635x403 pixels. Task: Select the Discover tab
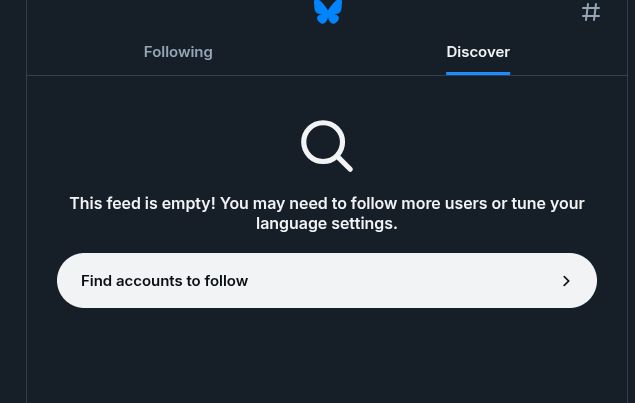click(x=478, y=52)
